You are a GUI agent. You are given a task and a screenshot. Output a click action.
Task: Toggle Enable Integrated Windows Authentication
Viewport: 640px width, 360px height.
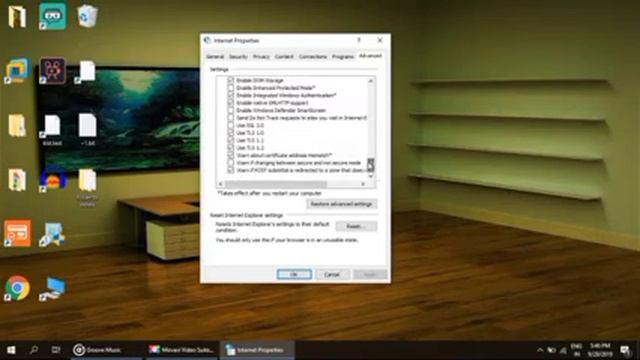pos(231,95)
